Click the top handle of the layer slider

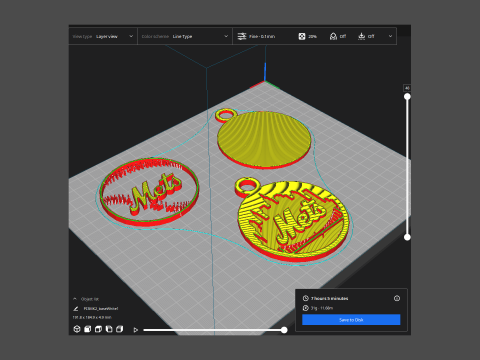(407, 97)
